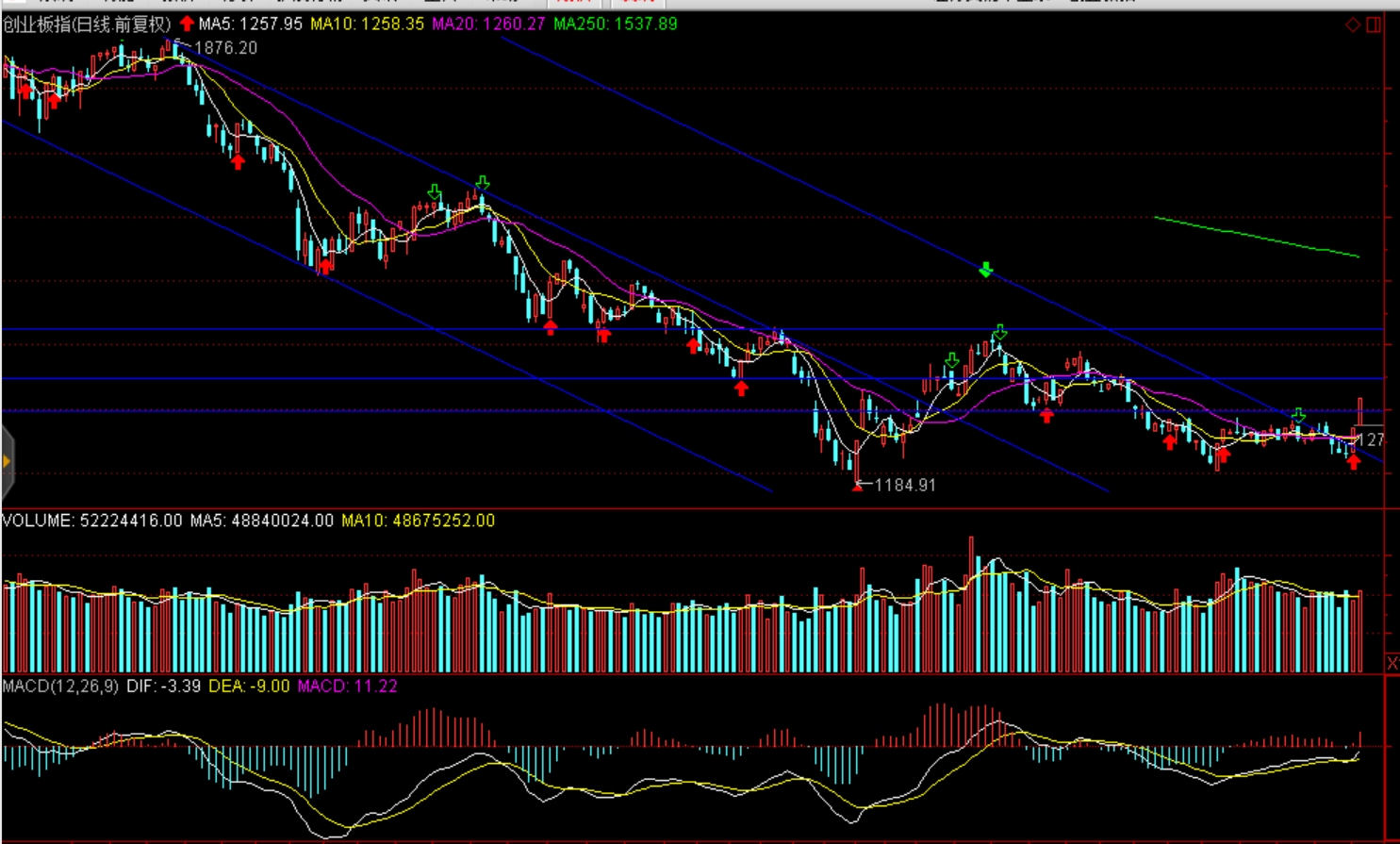Expand the side panel with the left-edge arrow
Screen dimensions: 1400x844
coord(7,461)
